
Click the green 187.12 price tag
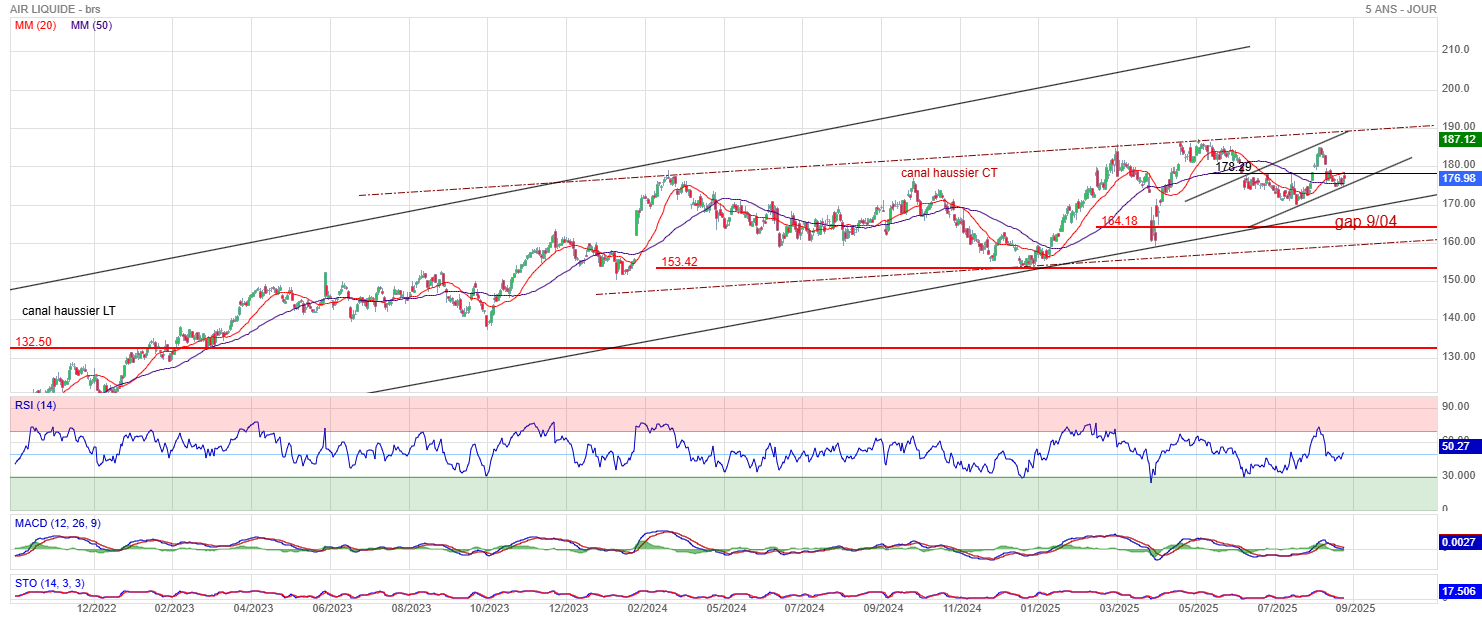pos(1457,139)
